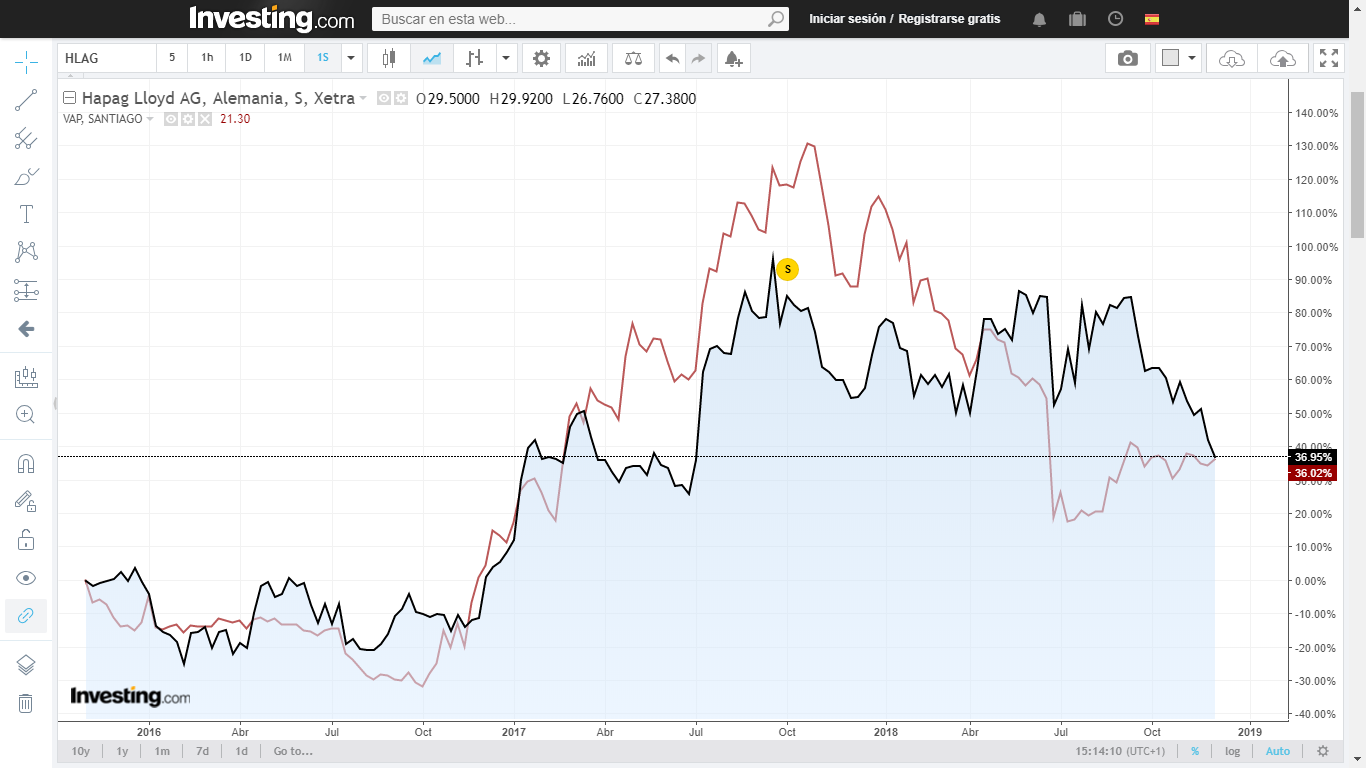The image size is (1366, 768).
Task: Select the 1D interval tab
Action: click(245, 58)
